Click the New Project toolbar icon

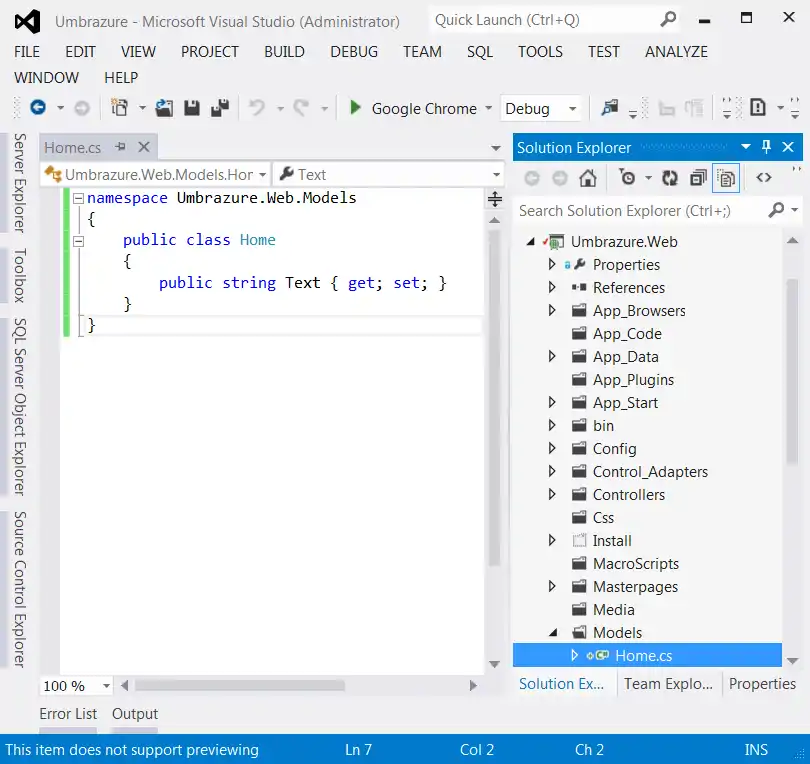tap(120, 108)
